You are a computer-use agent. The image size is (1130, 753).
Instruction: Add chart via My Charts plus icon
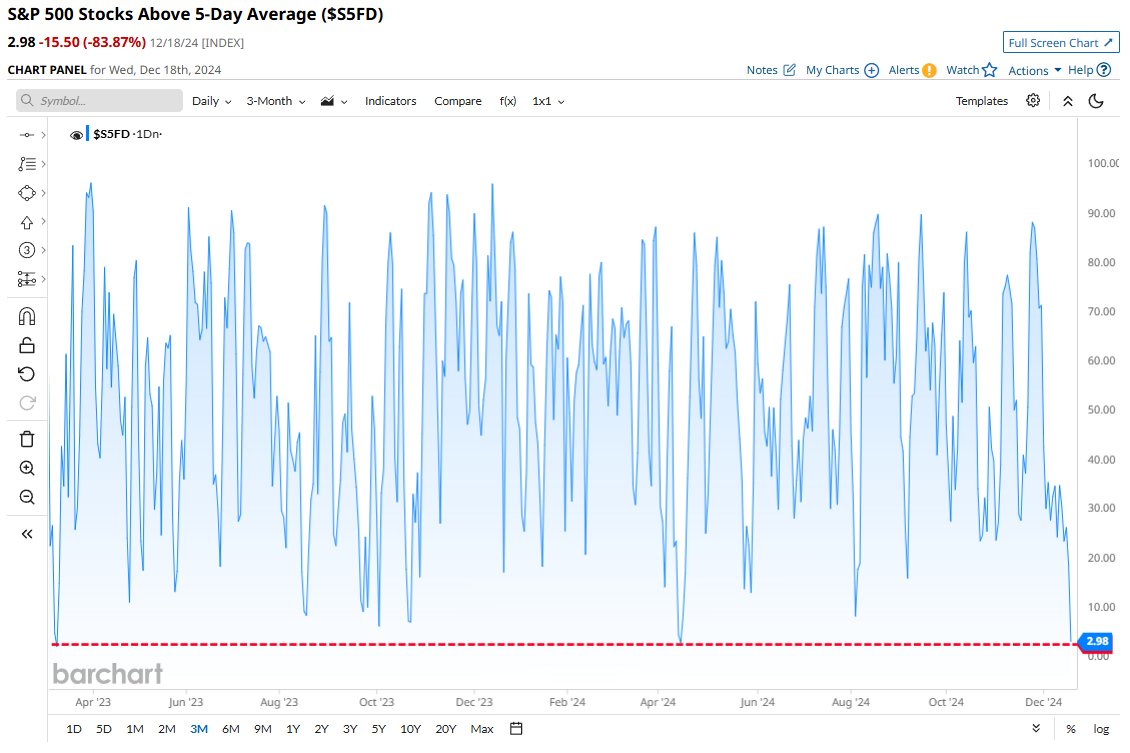pos(871,70)
